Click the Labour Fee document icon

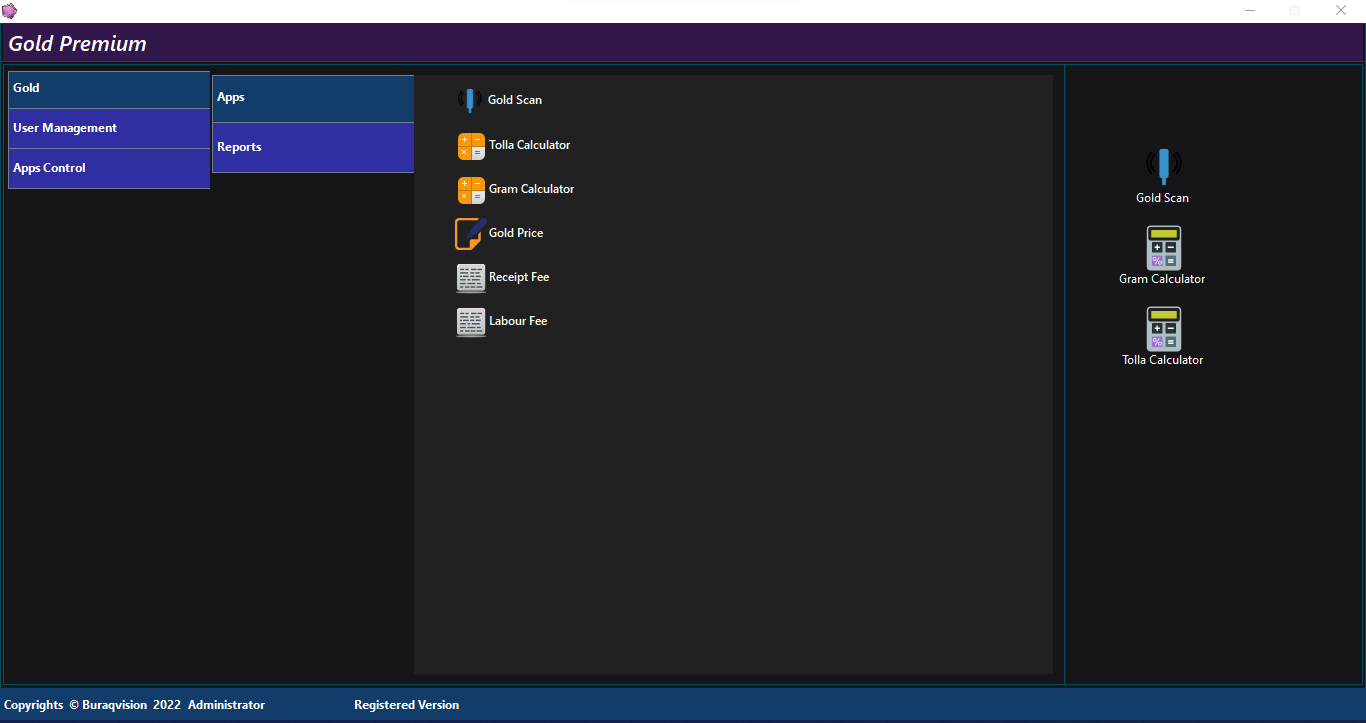click(470, 322)
